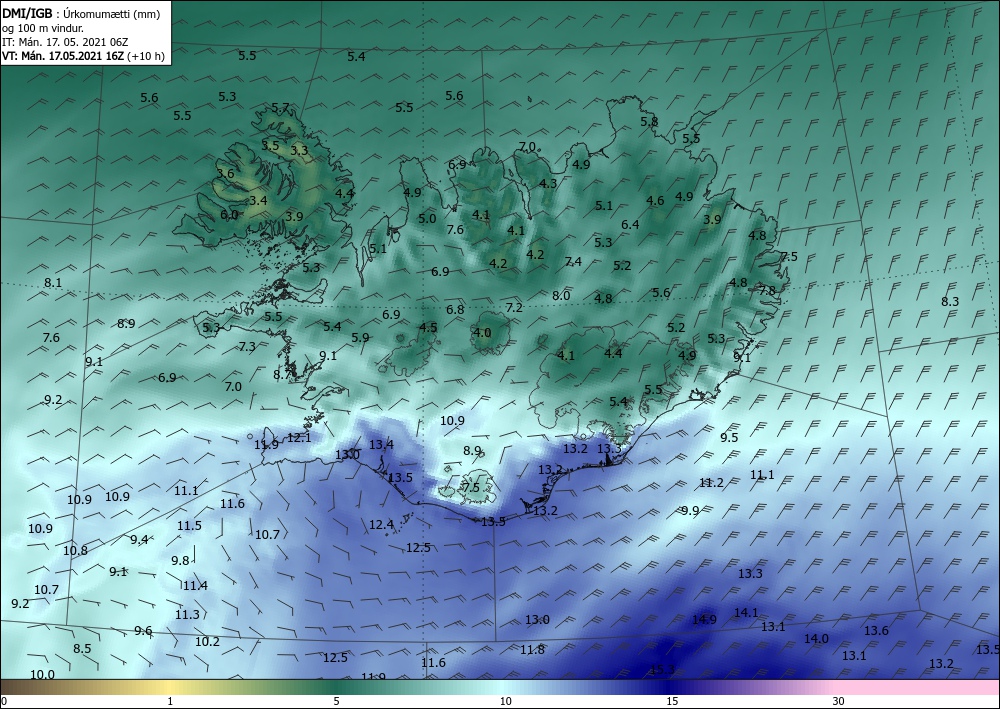
Task: Click the 14.9 value on the map
Action: (704, 619)
